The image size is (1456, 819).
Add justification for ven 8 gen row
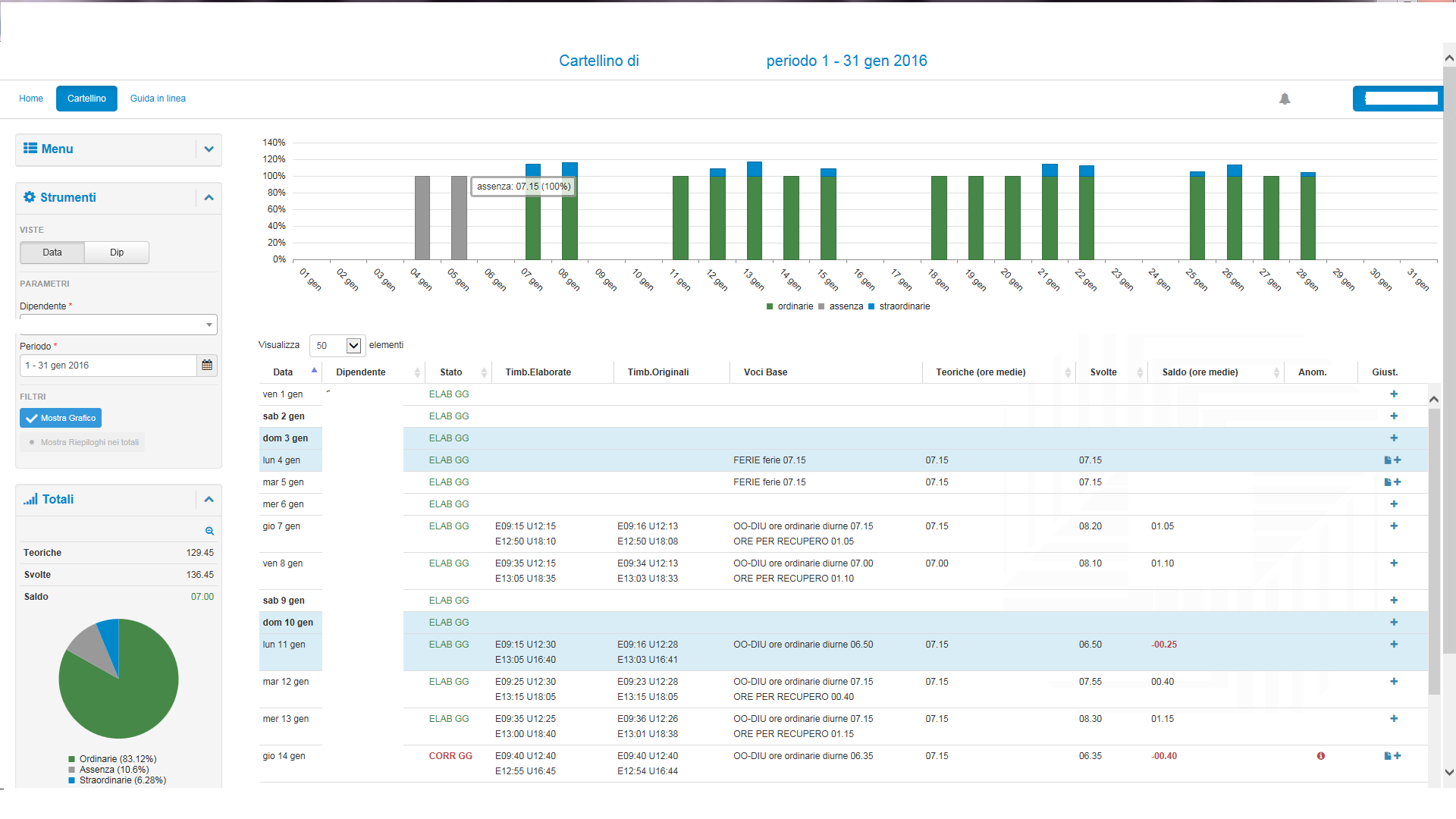(x=1394, y=563)
